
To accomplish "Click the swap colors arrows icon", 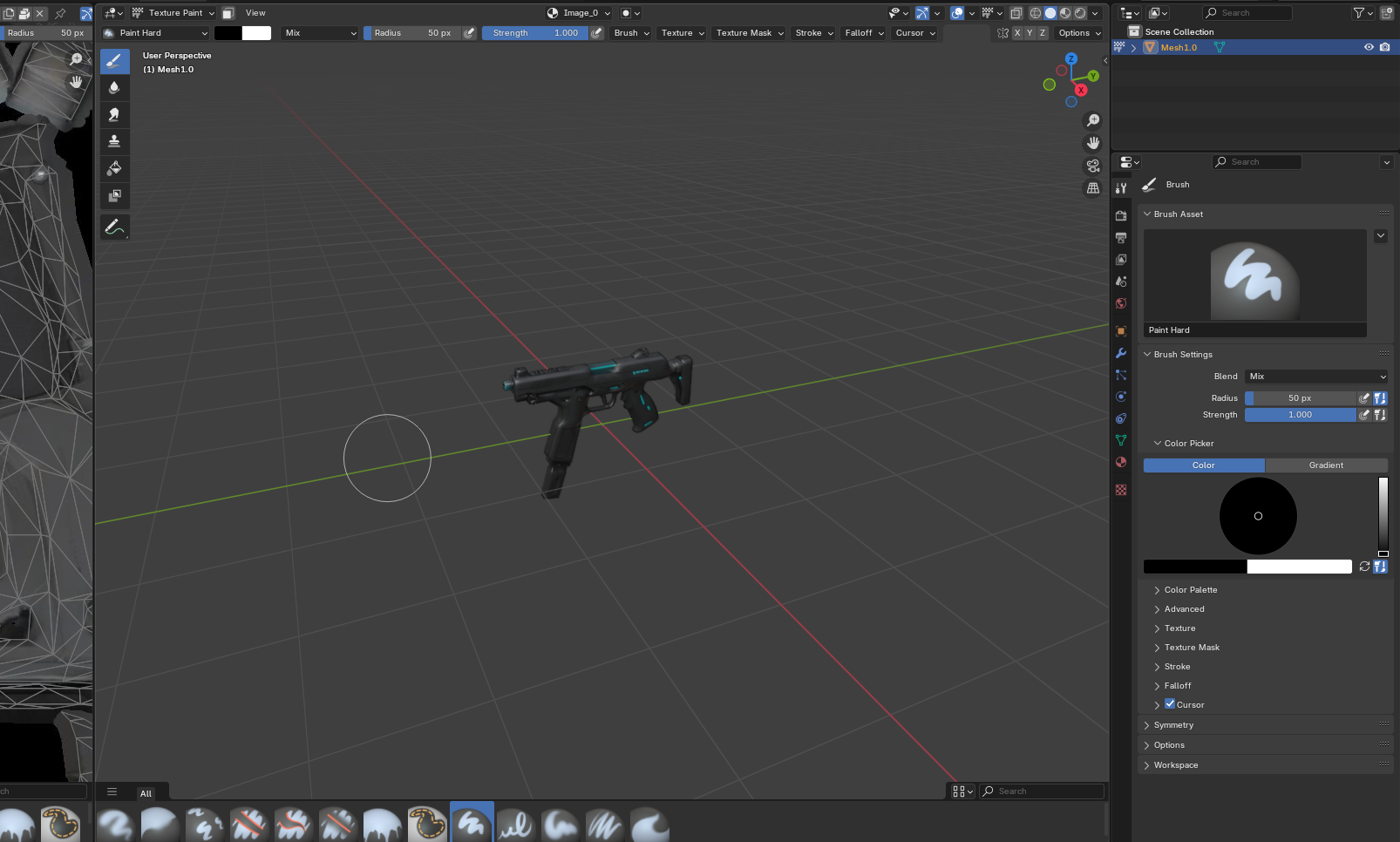I will click(x=1364, y=567).
